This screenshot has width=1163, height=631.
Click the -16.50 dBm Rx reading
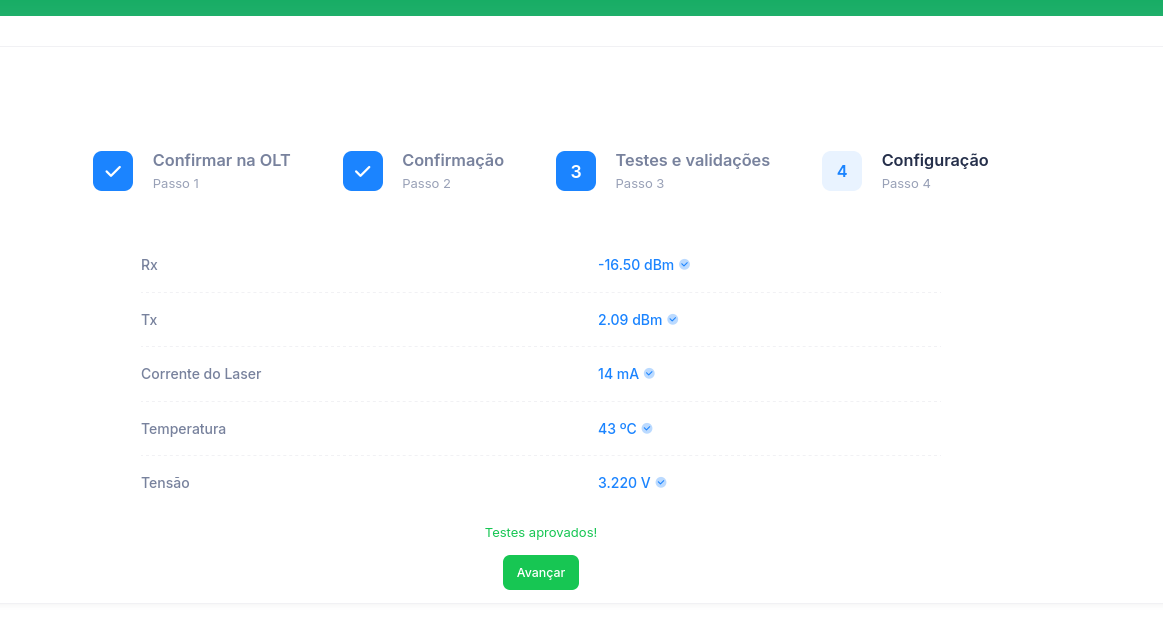coord(636,265)
